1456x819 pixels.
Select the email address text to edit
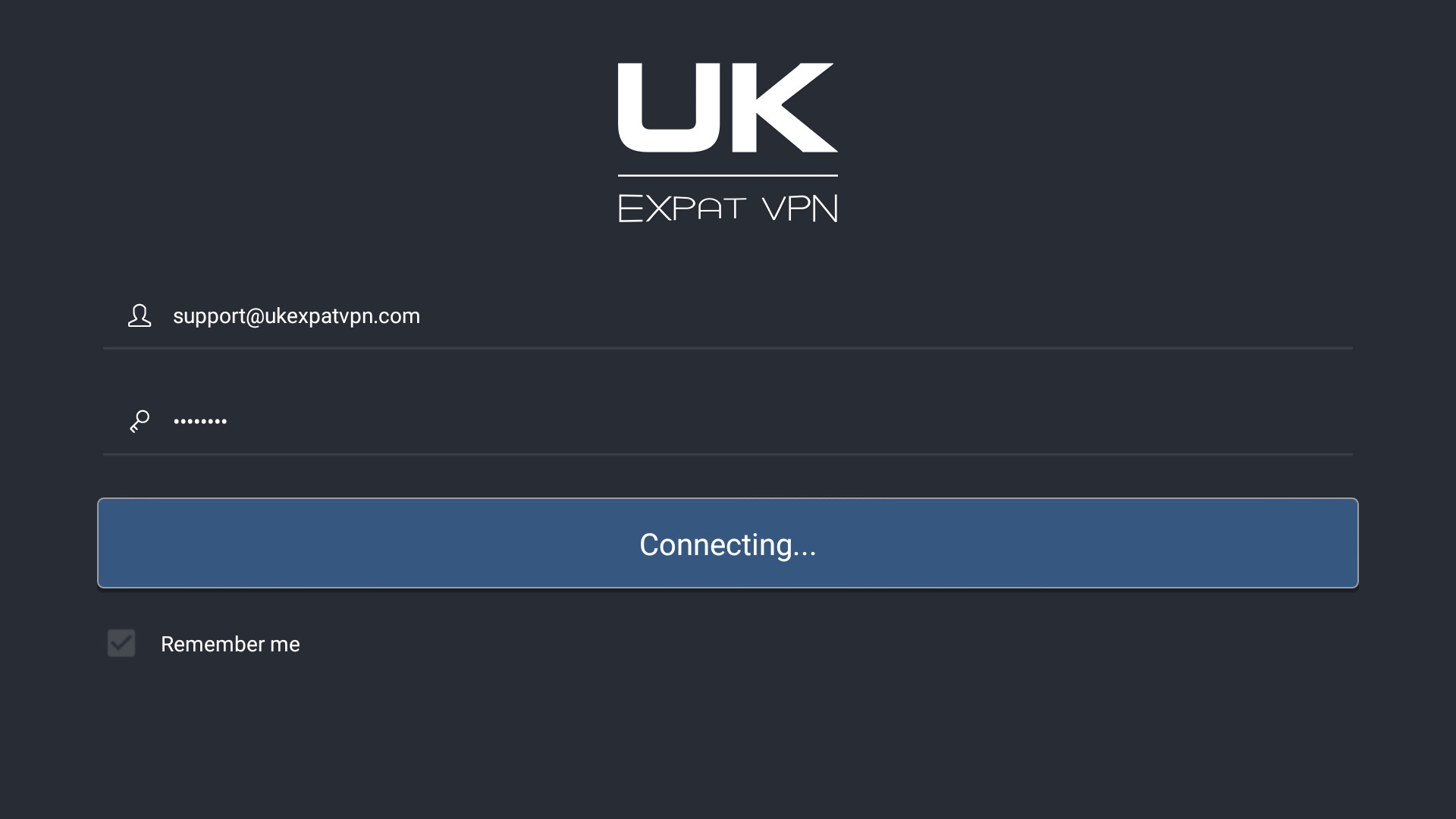297,316
